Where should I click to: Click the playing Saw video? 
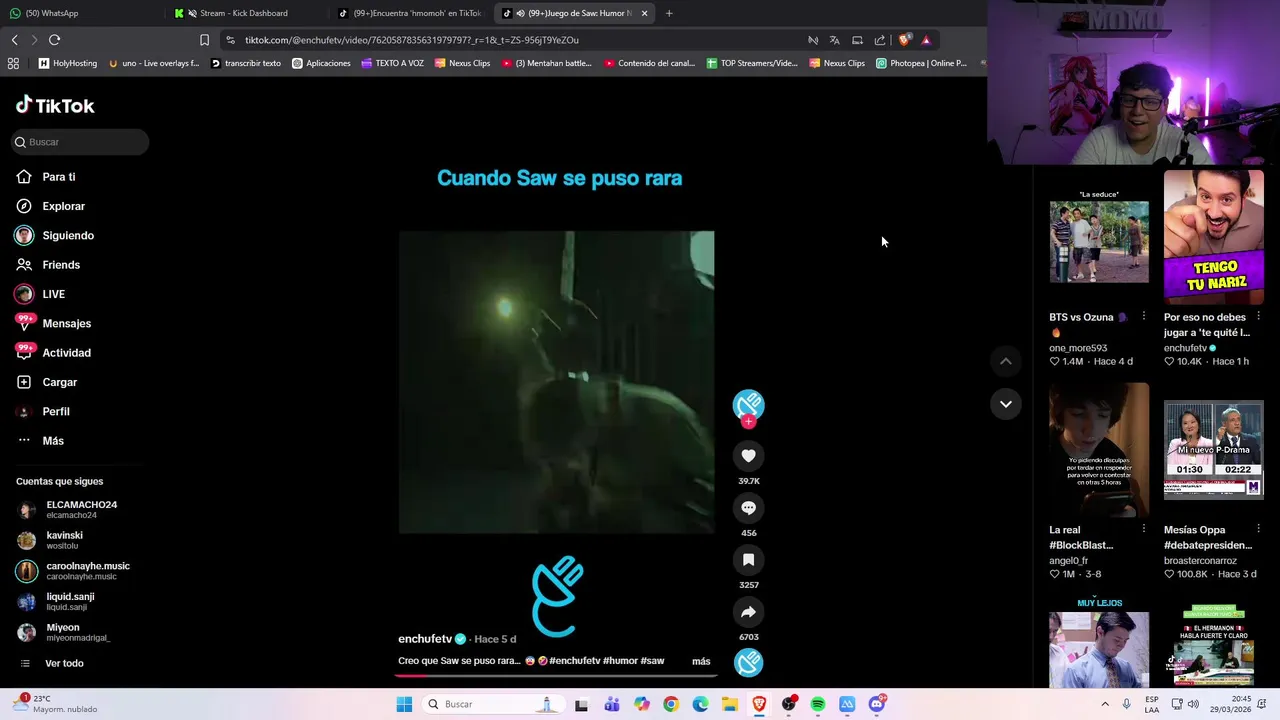tap(556, 382)
